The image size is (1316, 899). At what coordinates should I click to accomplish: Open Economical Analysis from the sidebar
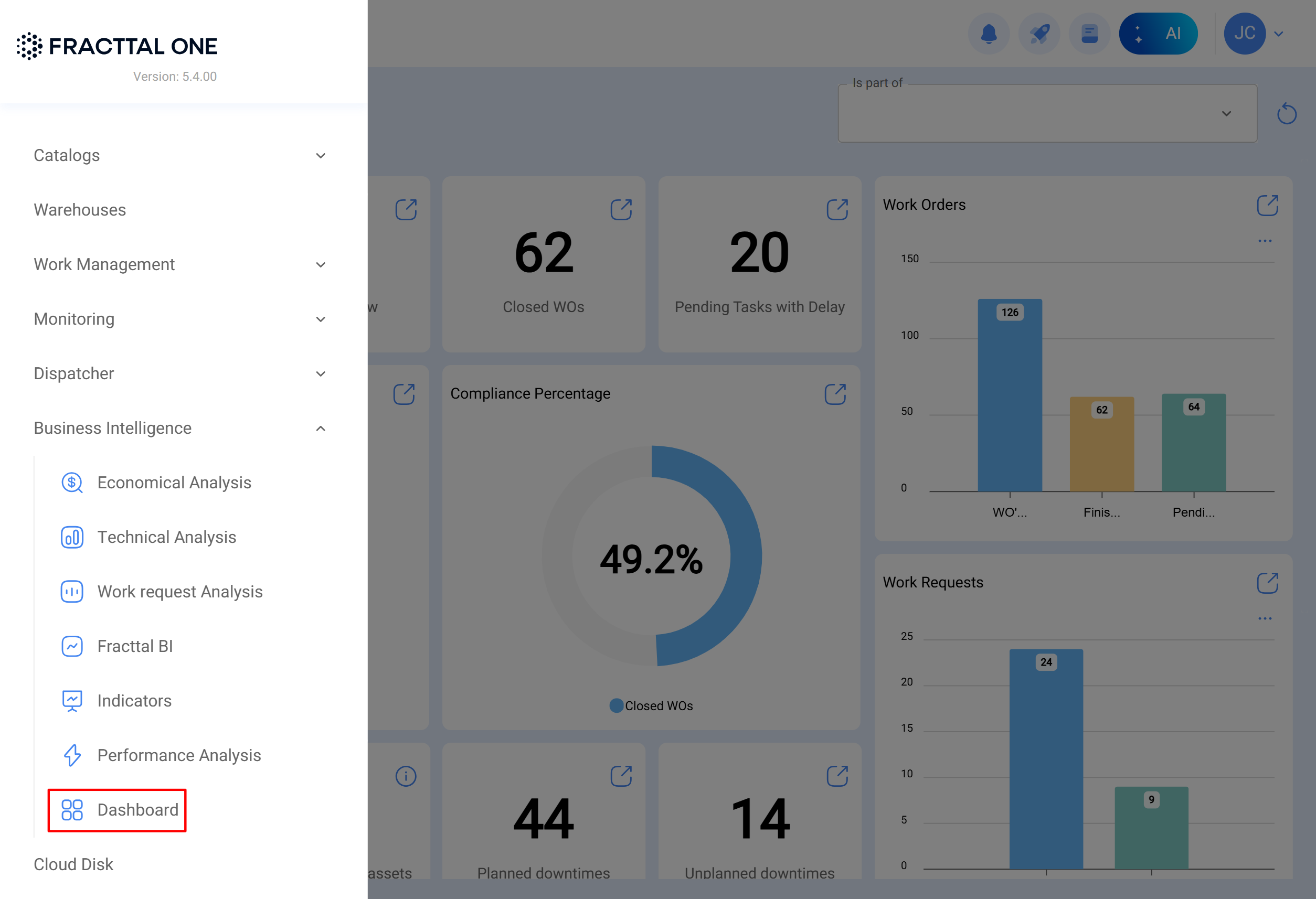pos(174,483)
